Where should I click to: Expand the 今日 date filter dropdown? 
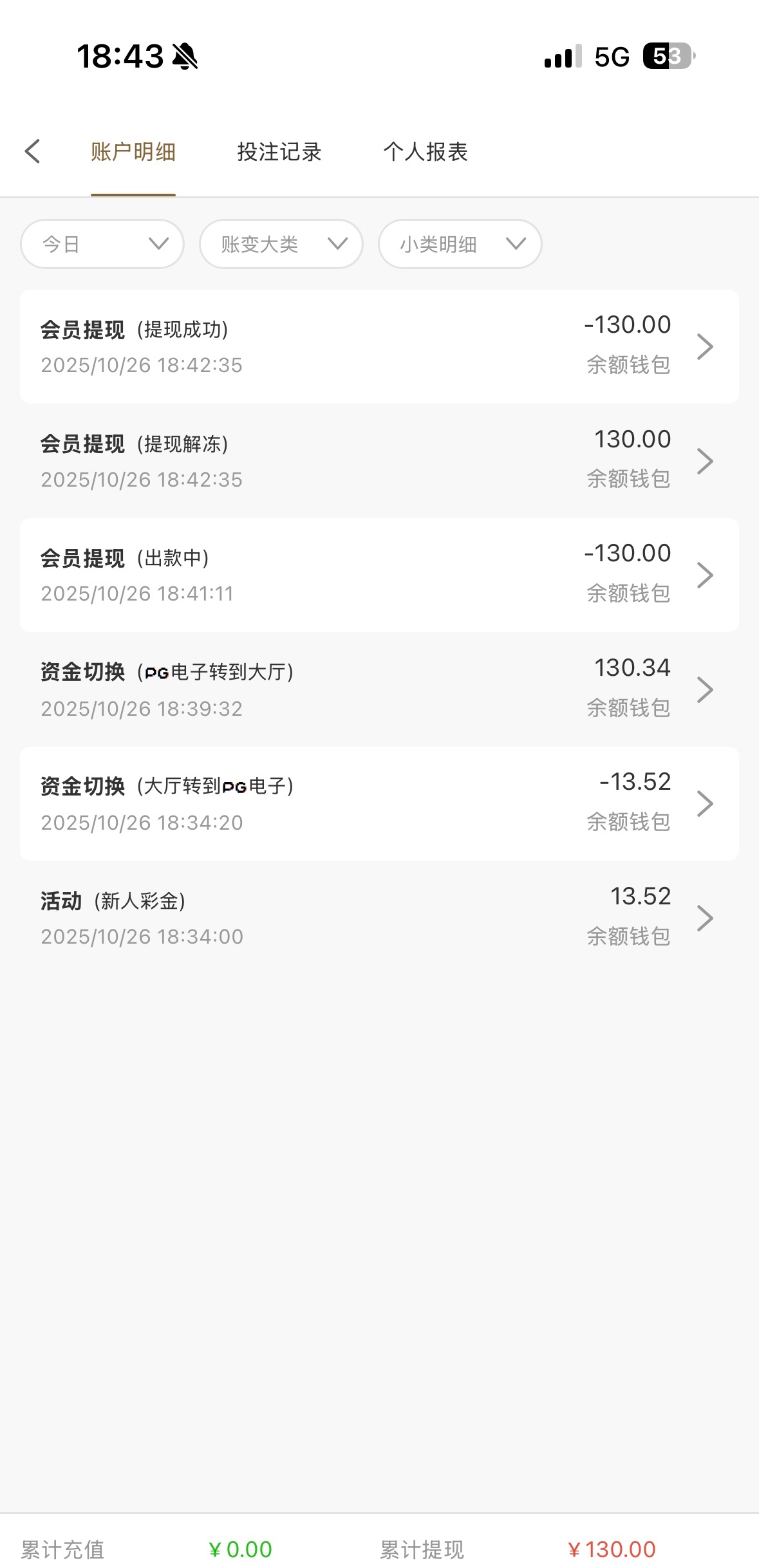tap(102, 244)
